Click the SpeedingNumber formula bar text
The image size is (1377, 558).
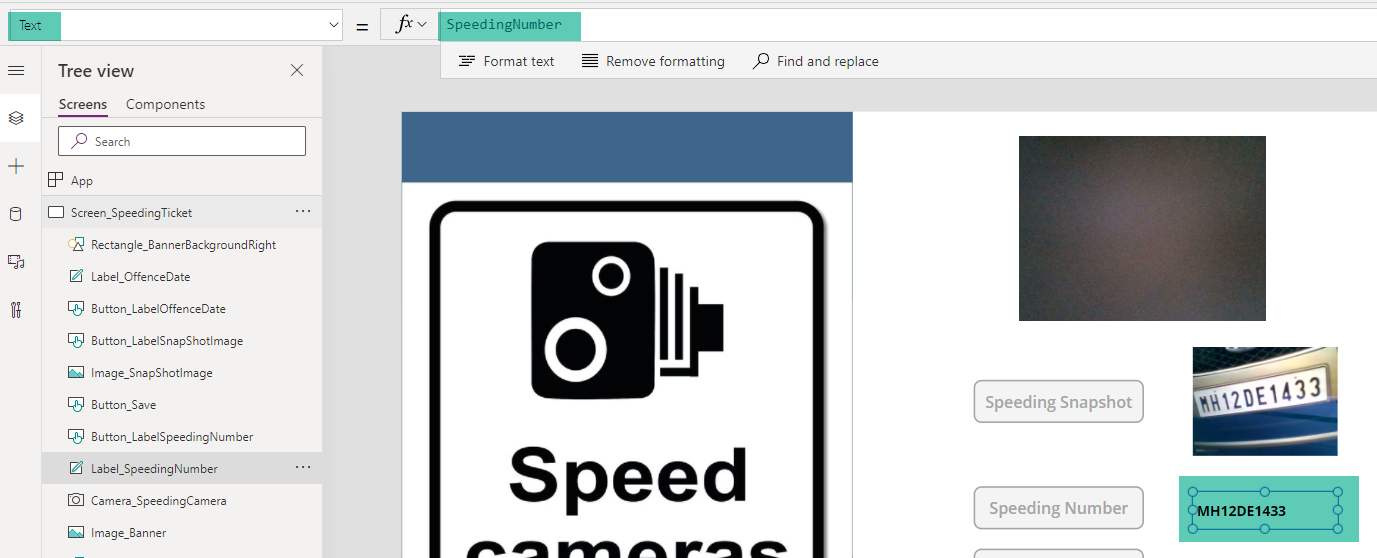504,25
